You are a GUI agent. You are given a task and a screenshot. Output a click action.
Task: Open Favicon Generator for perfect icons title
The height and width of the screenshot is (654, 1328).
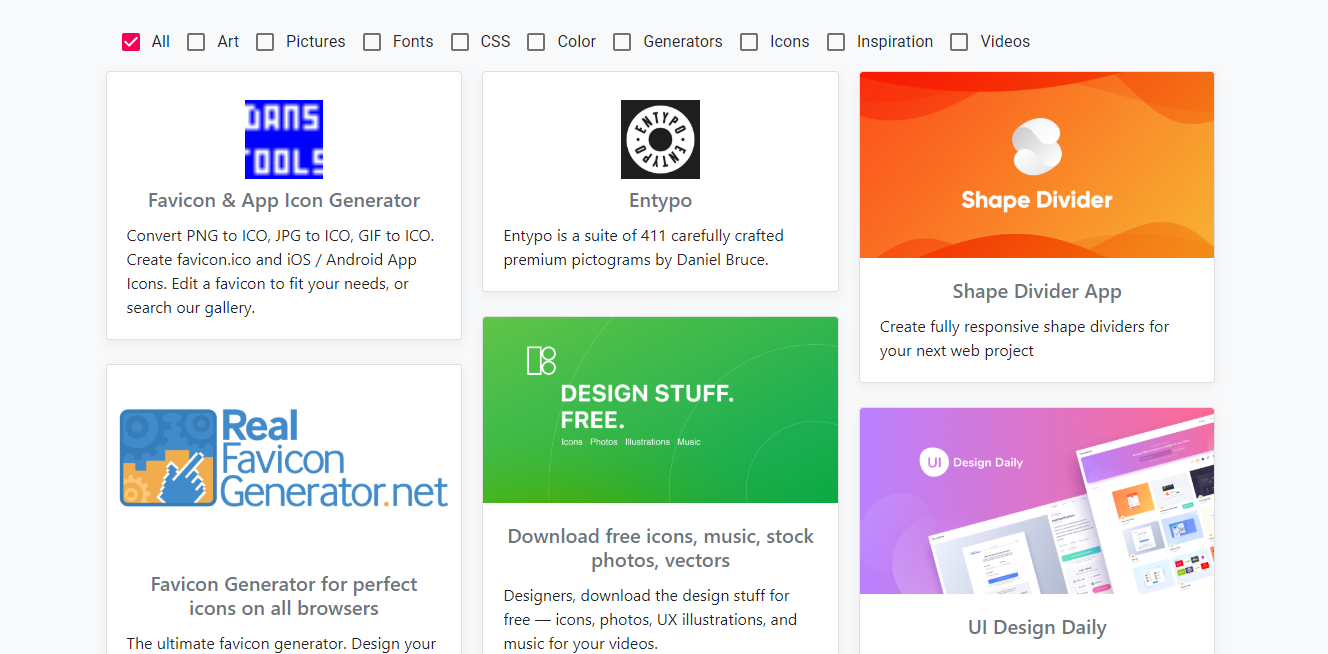pyautogui.click(x=284, y=596)
